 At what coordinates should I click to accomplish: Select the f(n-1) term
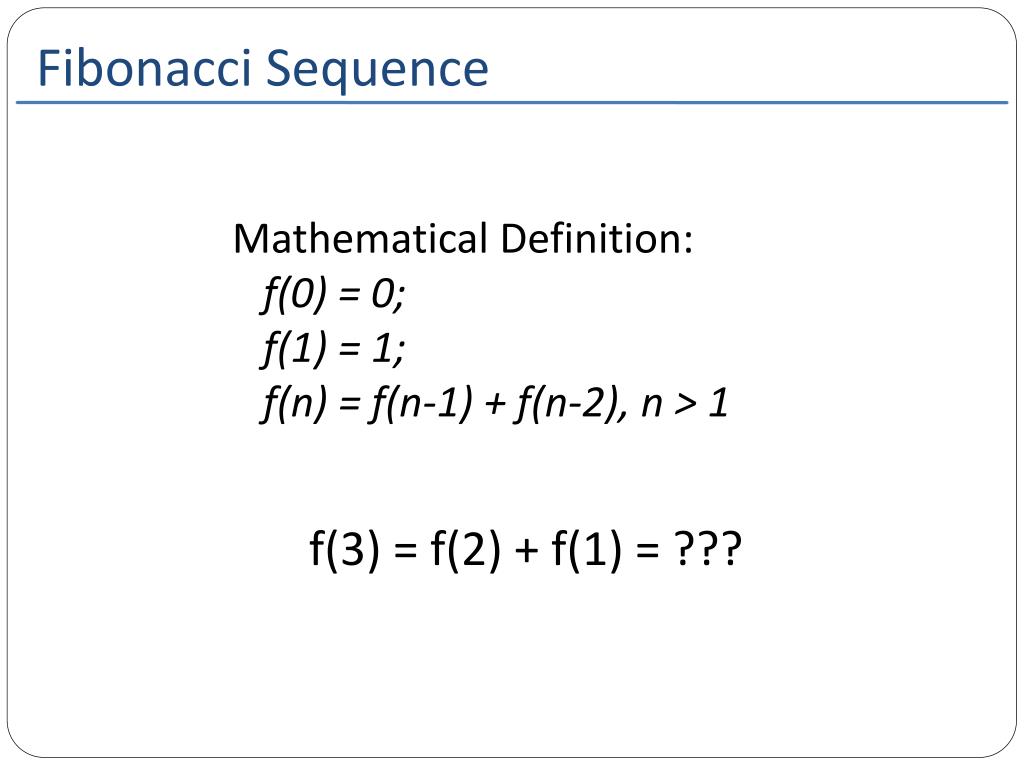point(420,403)
